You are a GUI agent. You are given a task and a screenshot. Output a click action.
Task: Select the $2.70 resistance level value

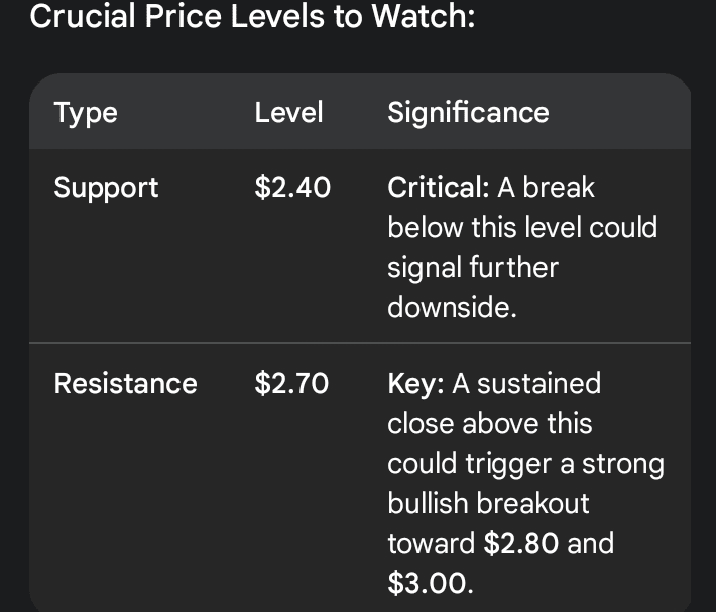click(x=291, y=384)
